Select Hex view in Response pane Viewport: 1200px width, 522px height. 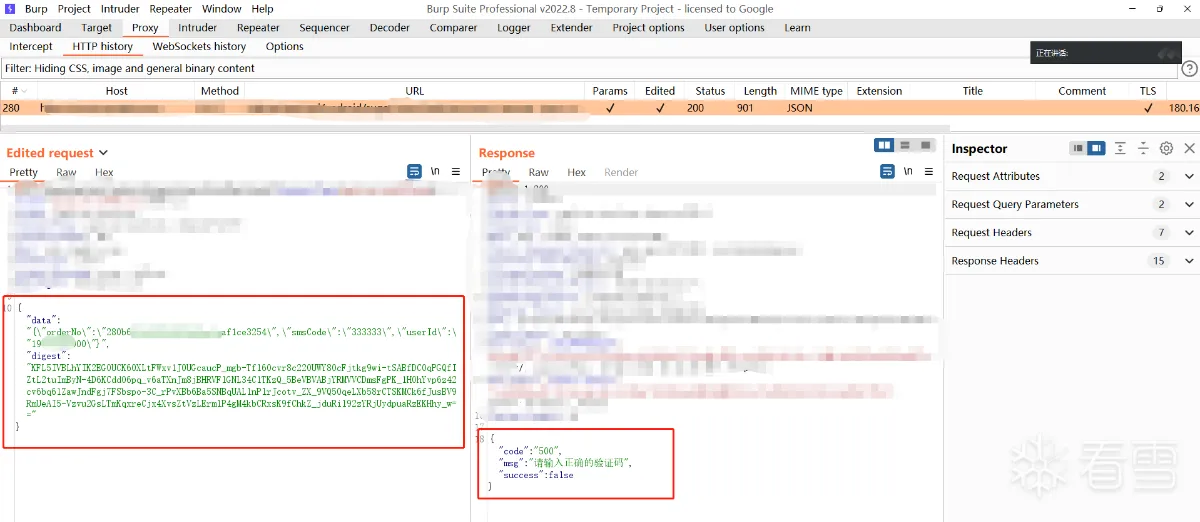pyautogui.click(x=577, y=172)
